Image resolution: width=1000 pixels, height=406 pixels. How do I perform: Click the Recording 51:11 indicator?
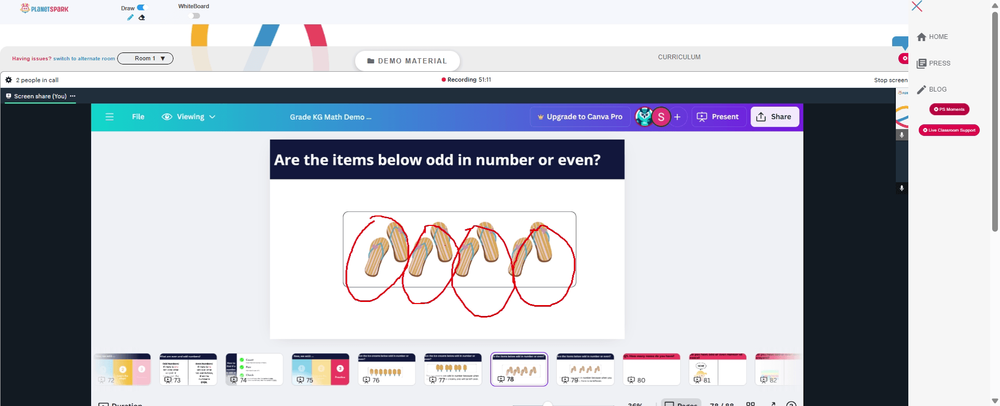(x=466, y=80)
